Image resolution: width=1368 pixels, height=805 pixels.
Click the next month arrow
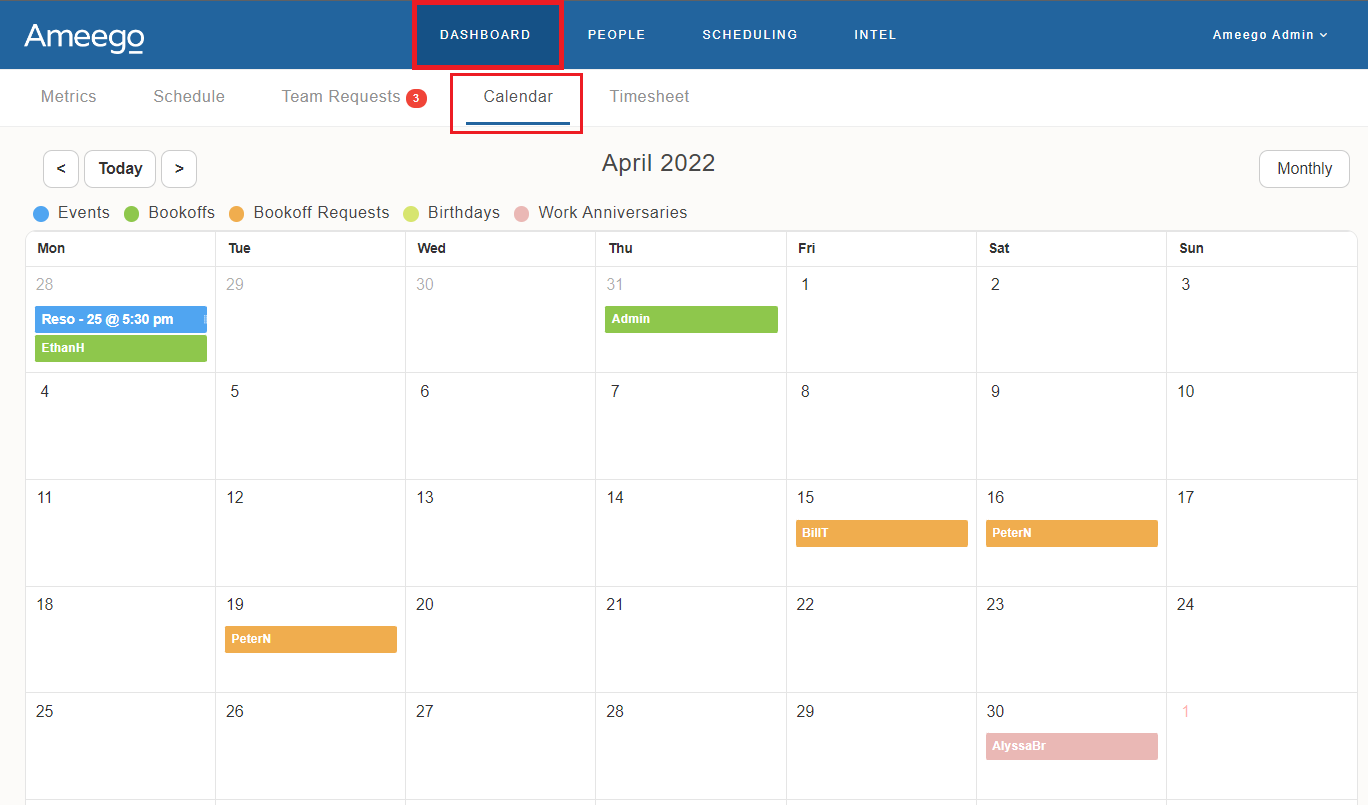click(179, 168)
